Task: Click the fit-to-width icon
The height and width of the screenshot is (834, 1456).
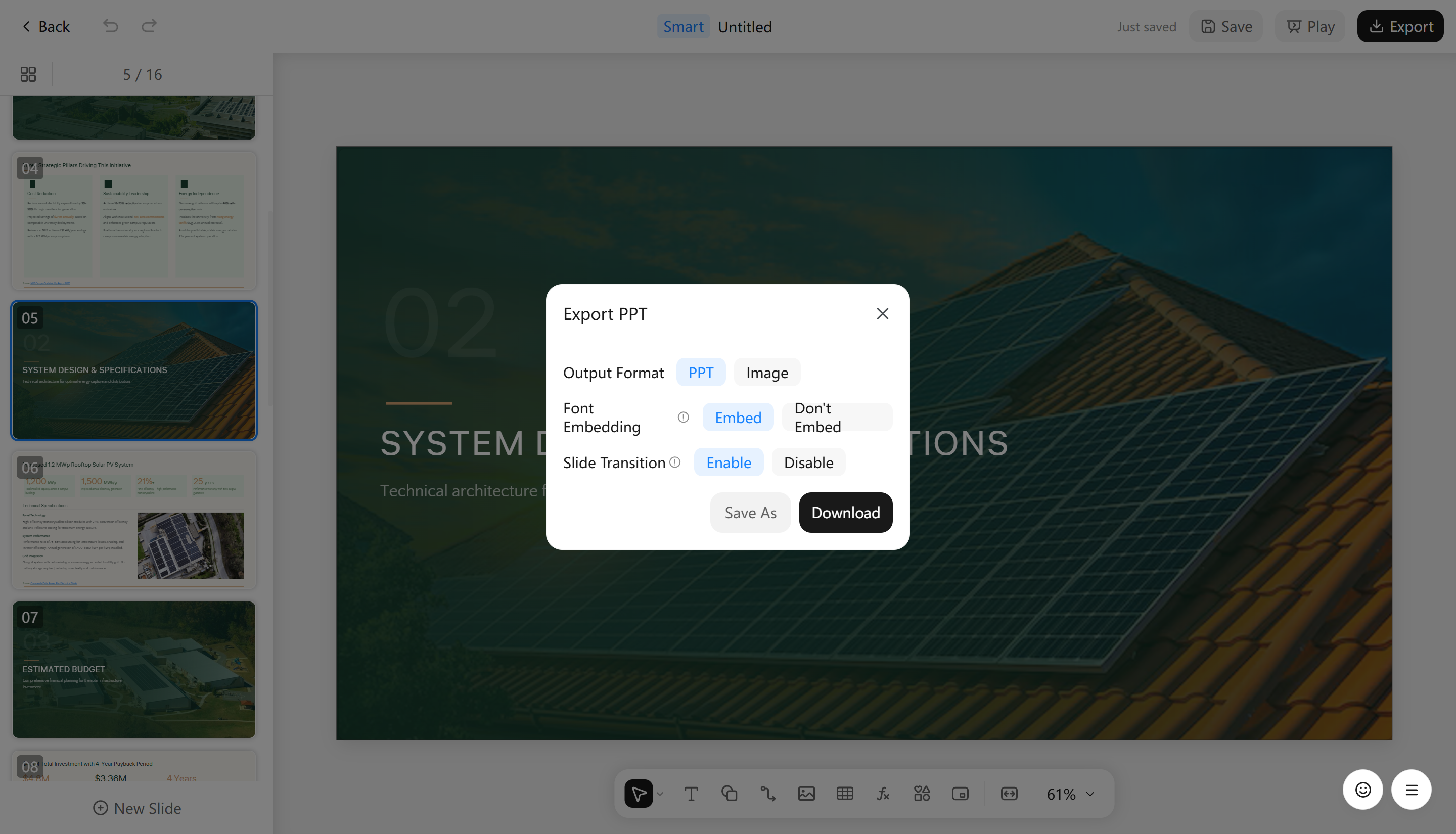Action: pos(1009,794)
